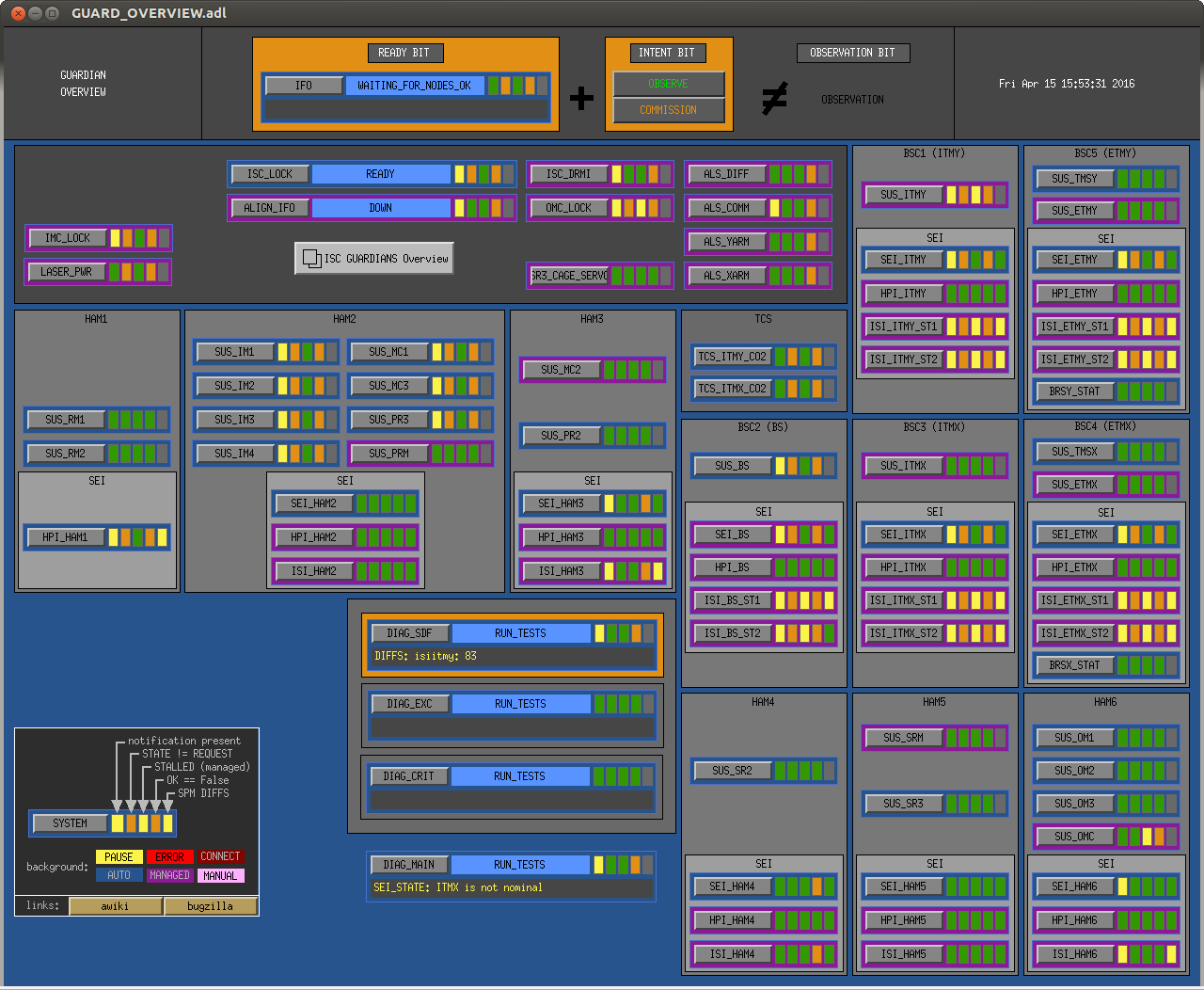Click the yellow PAUSE background swatch
Viewport: 1204px width, 990px height.
pyautogui.click(x=119, y=857)
